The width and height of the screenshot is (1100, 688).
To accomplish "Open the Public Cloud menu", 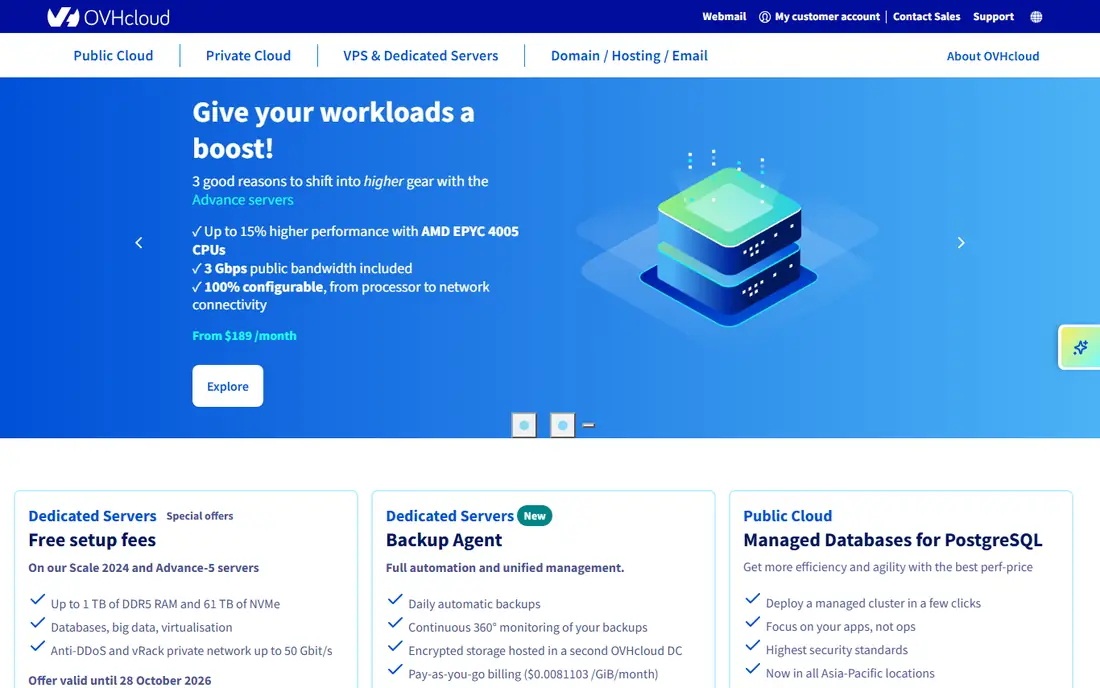I will coord(113,55).
